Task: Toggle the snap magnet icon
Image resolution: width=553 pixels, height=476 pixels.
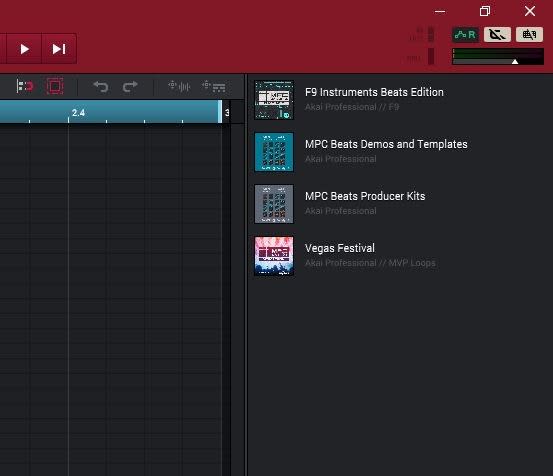Action: pyautogui.click(x=25, y=86)
